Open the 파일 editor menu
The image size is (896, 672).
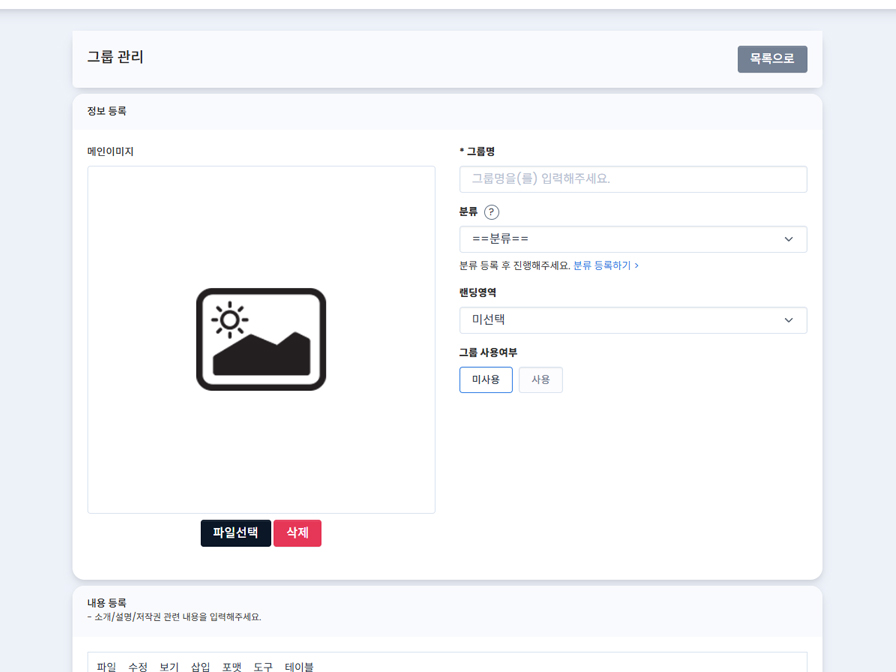point(106,666)
